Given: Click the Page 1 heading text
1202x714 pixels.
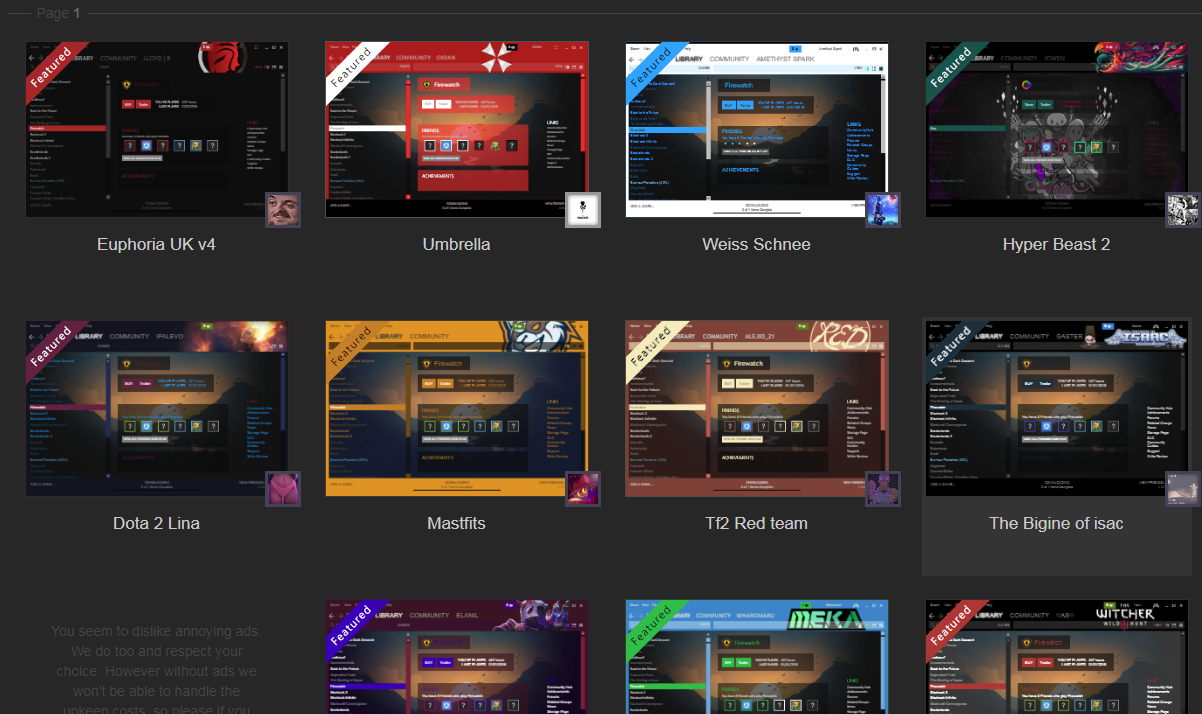Looking at the screenshot, I should click(59, 13).
